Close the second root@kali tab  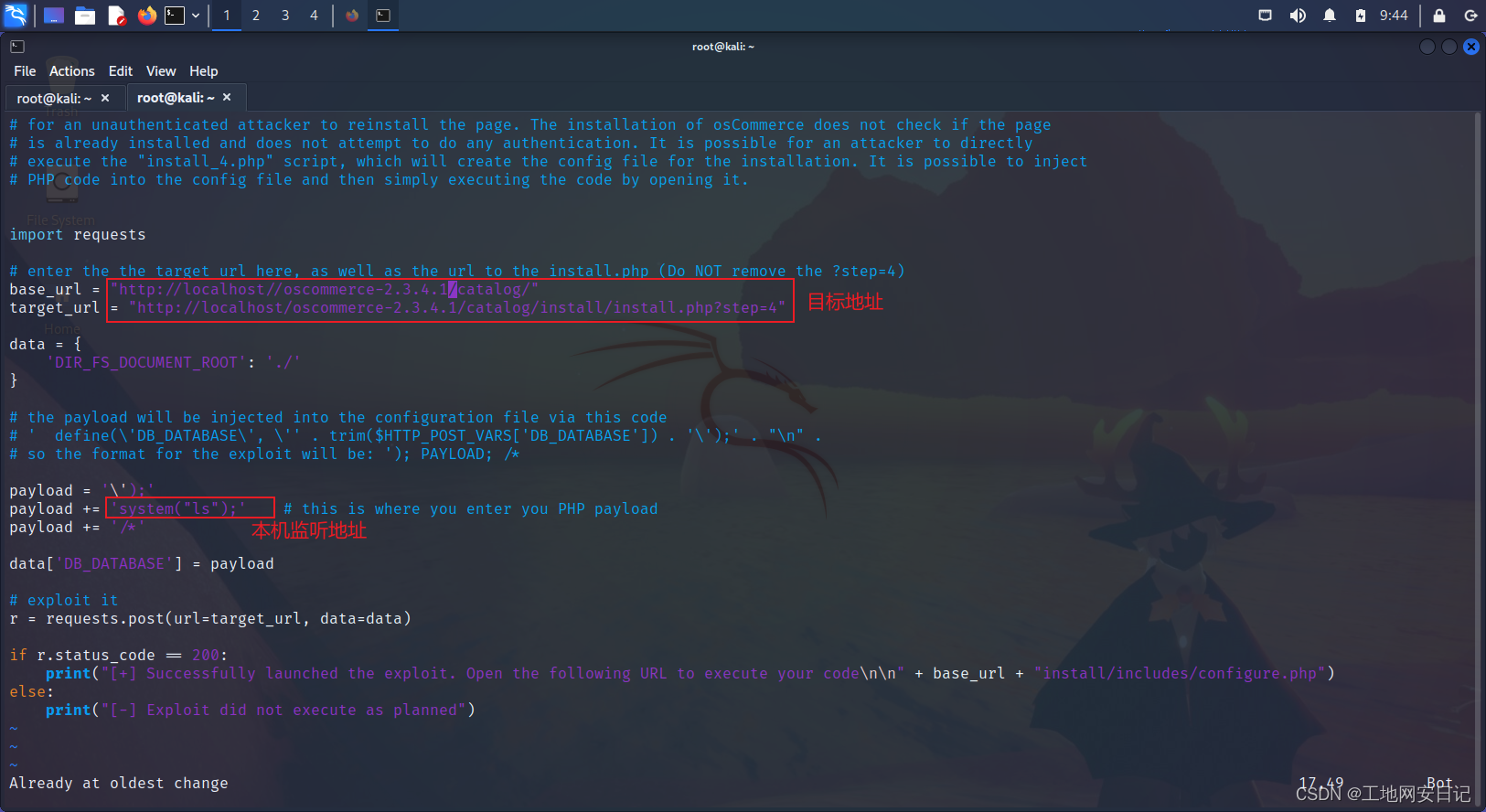coord(227,97)
